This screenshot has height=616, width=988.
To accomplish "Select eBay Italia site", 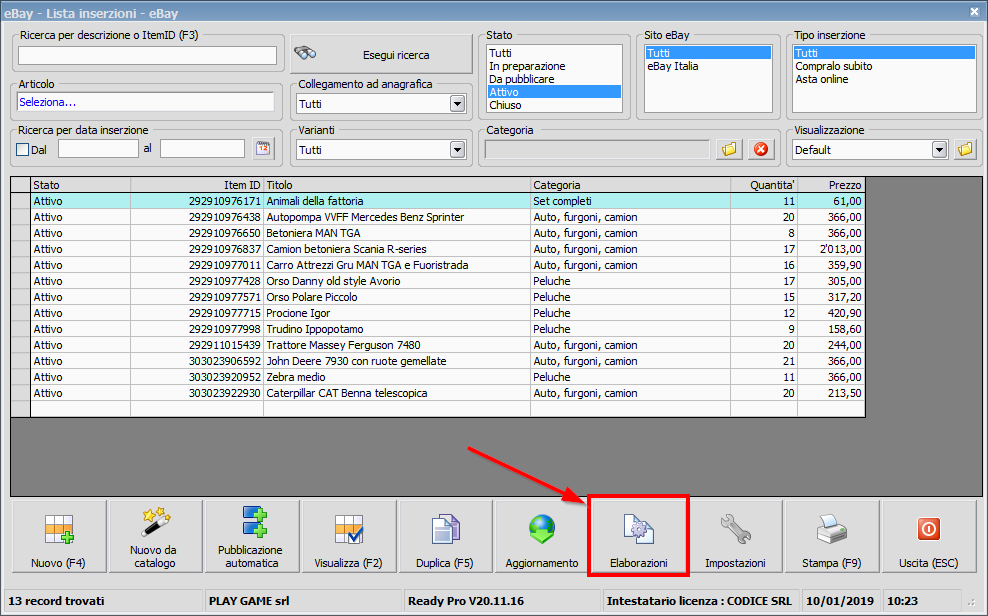I will [x=708, y=66].
